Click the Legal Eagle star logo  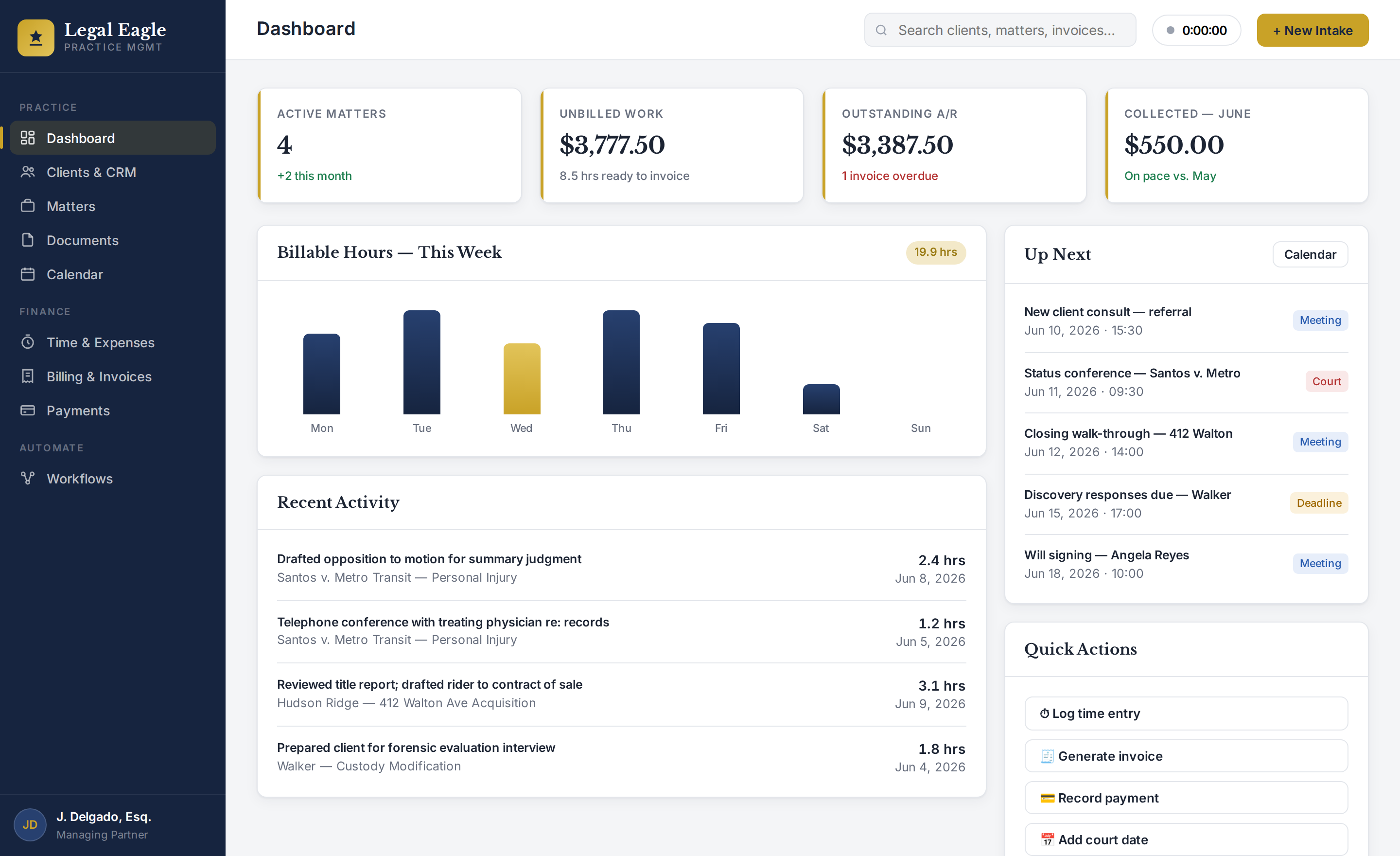coord(36,37)
